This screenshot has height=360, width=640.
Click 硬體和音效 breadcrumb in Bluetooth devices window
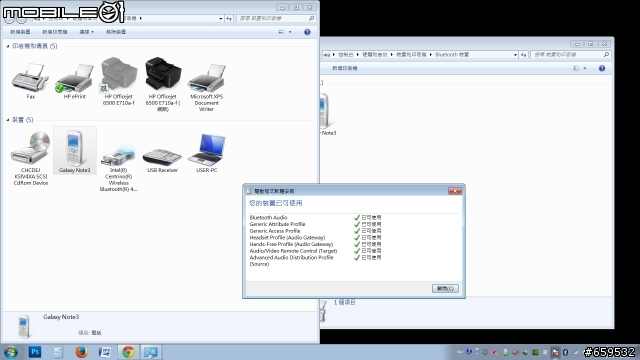(374, 55)
